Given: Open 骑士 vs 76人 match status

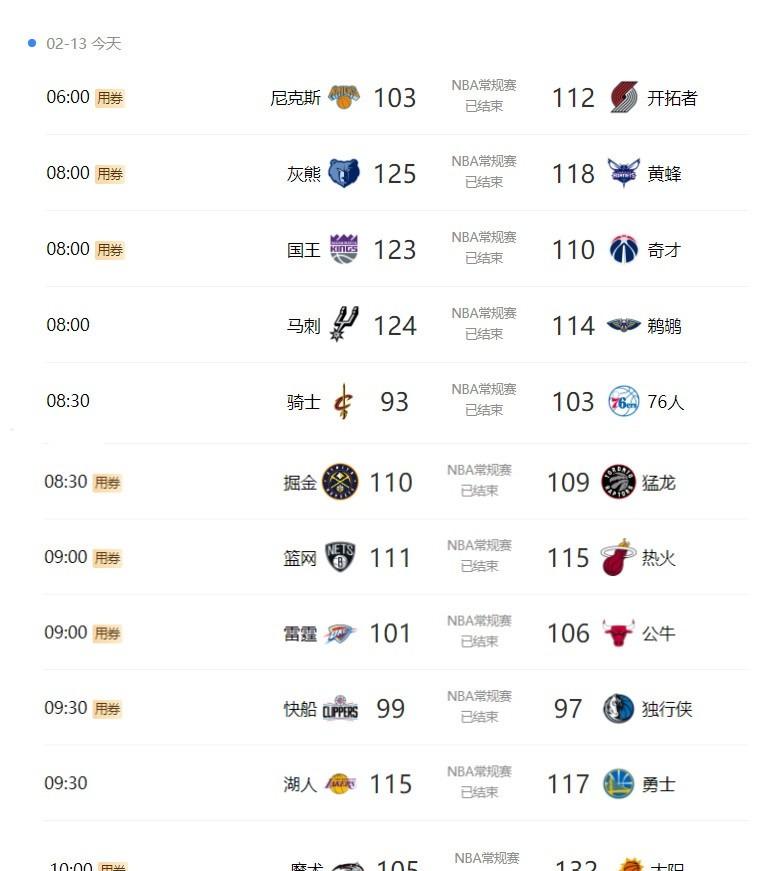Looking at the screenshot, I should click(x=484, y=400).
